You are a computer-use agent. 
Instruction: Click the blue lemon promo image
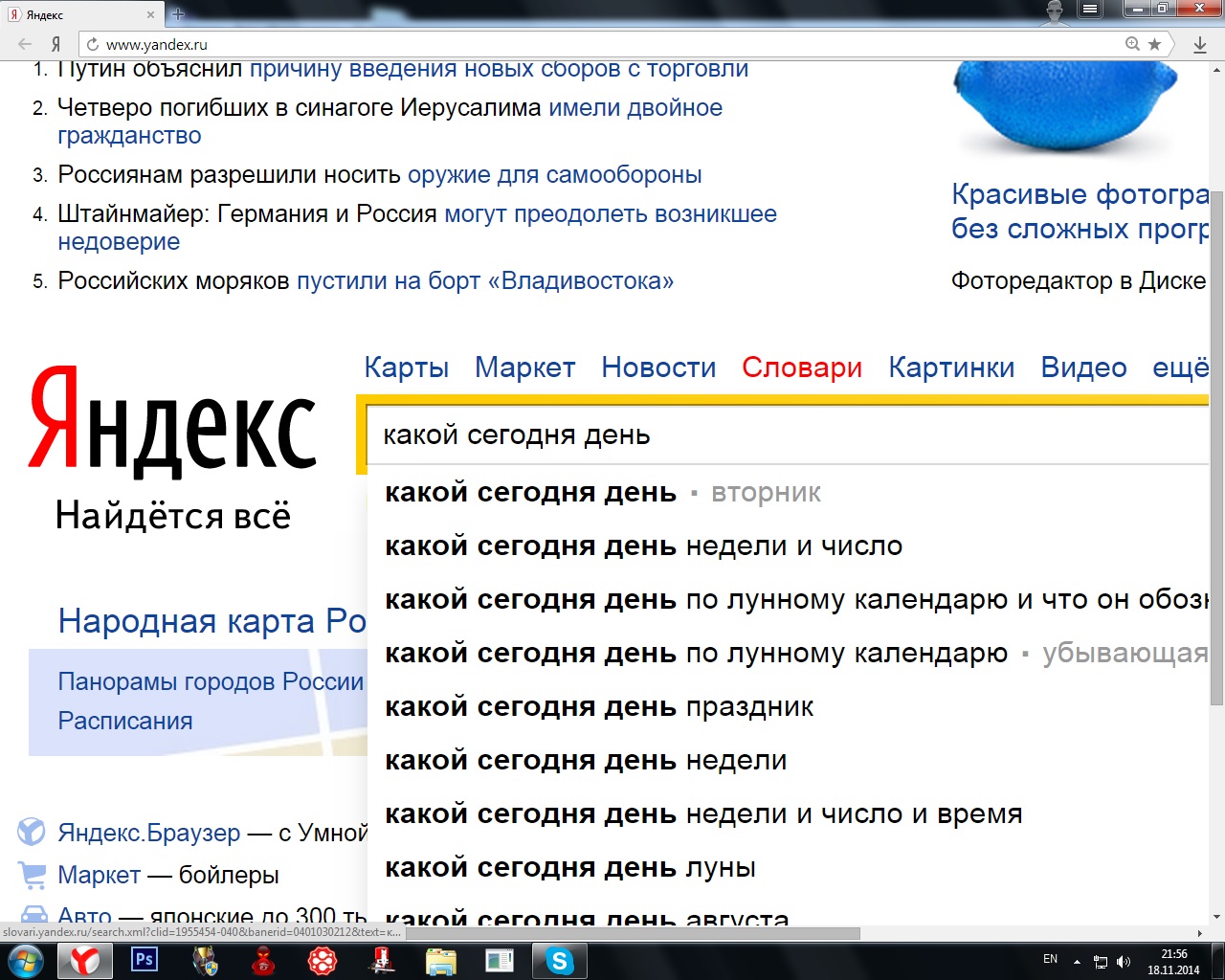1064,105
